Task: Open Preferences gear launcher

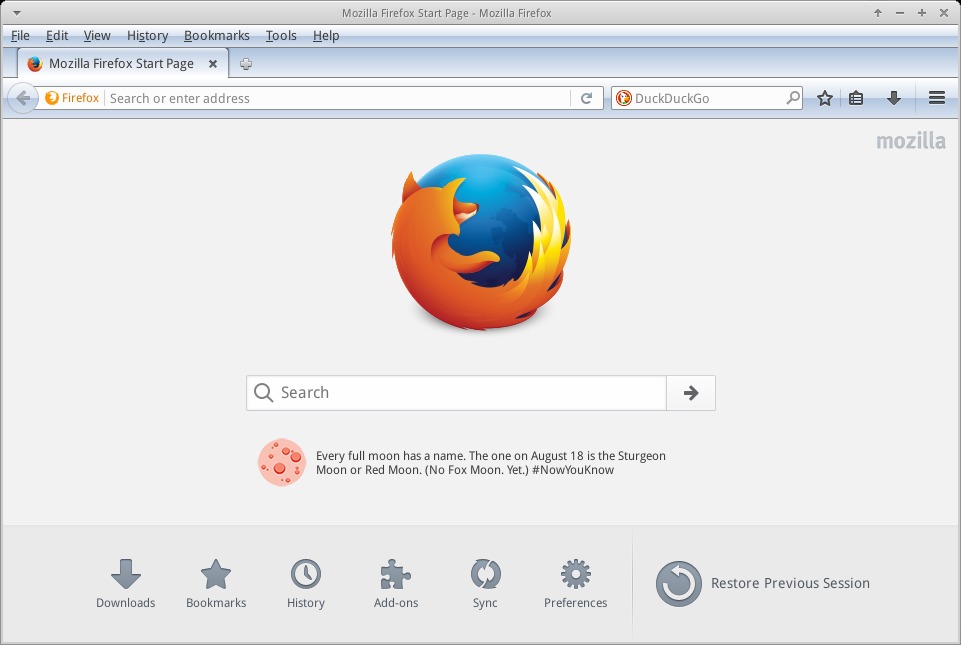Action: (x=575, y=584)
